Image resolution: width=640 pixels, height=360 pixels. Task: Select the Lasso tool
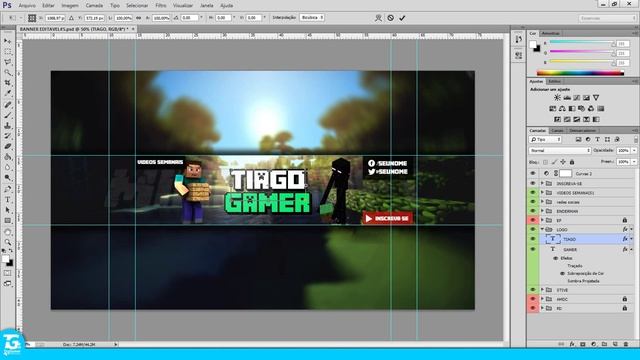[x=8, y=62]
